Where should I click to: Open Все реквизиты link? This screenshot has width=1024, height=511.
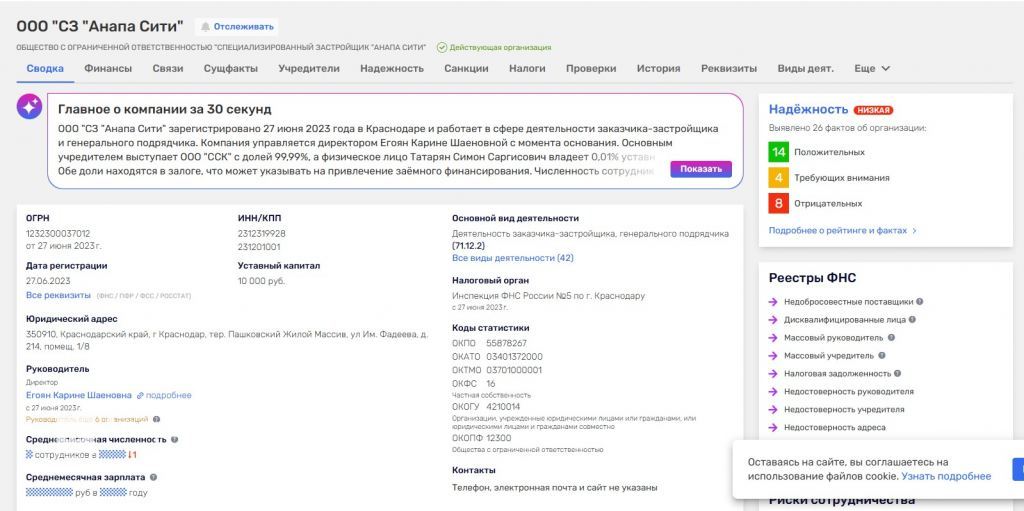tap(58, 296)
